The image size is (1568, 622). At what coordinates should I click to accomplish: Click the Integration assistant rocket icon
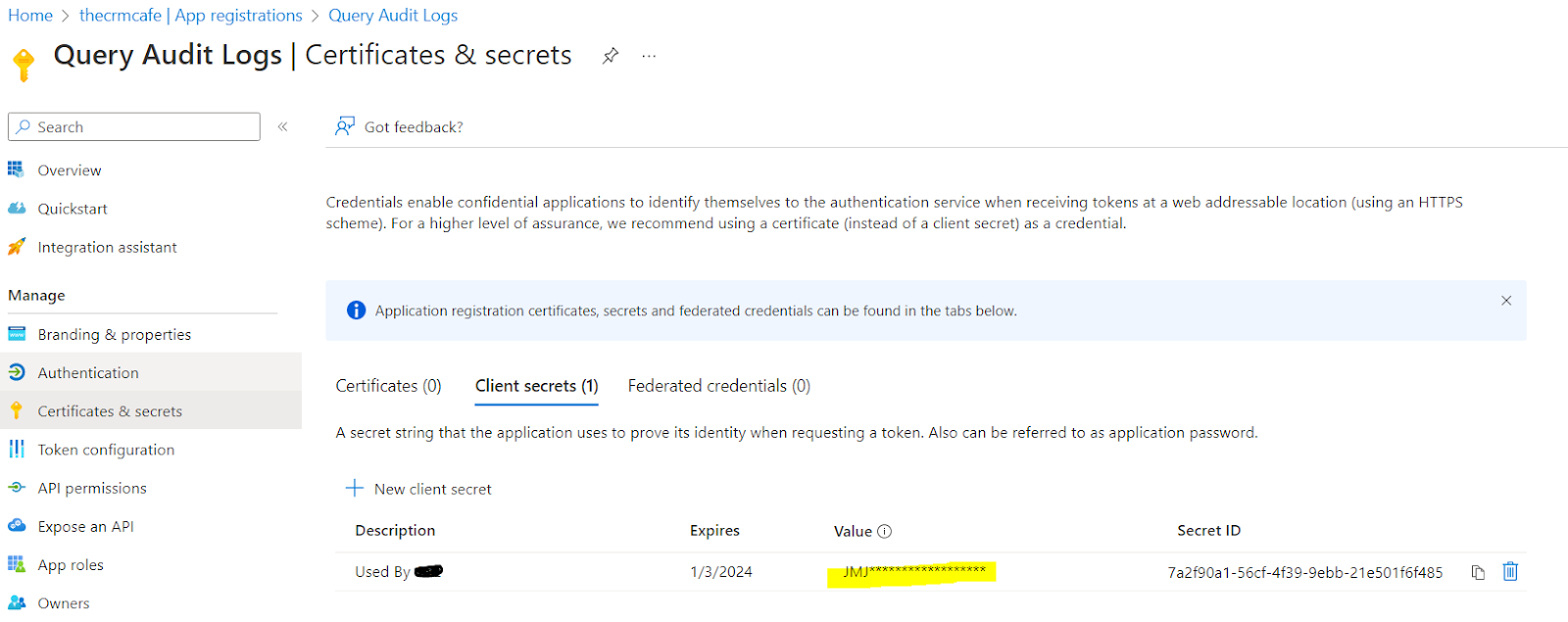pyautogui.click(x=17, y=247)
